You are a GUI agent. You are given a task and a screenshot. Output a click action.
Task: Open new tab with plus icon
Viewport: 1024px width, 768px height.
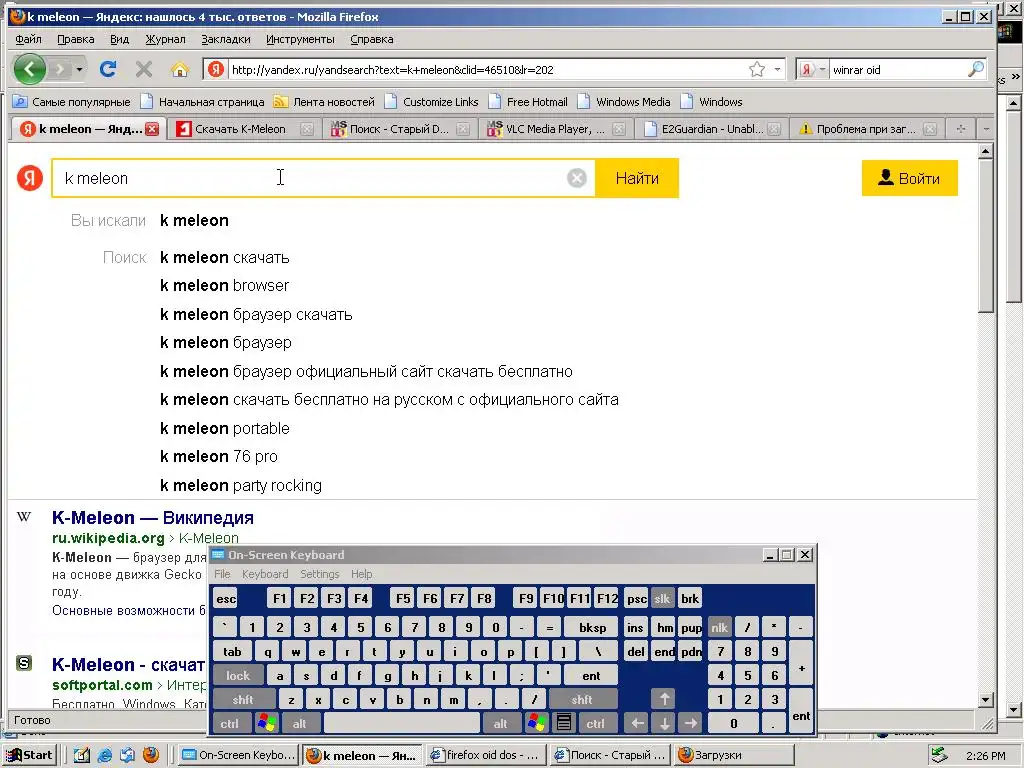tap(961, 129)
